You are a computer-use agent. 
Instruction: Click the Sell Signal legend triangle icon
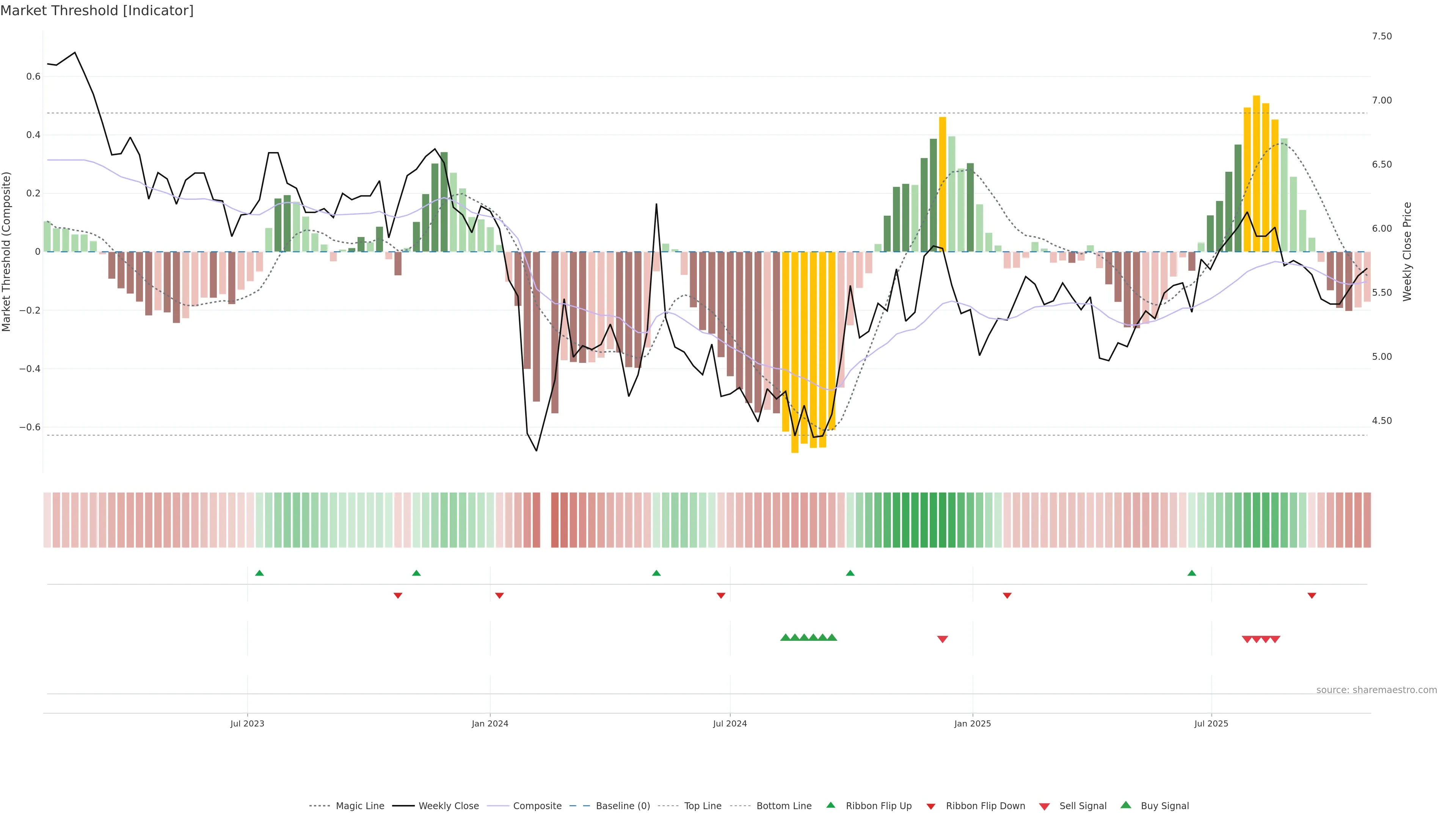[x=1045, y=806]
